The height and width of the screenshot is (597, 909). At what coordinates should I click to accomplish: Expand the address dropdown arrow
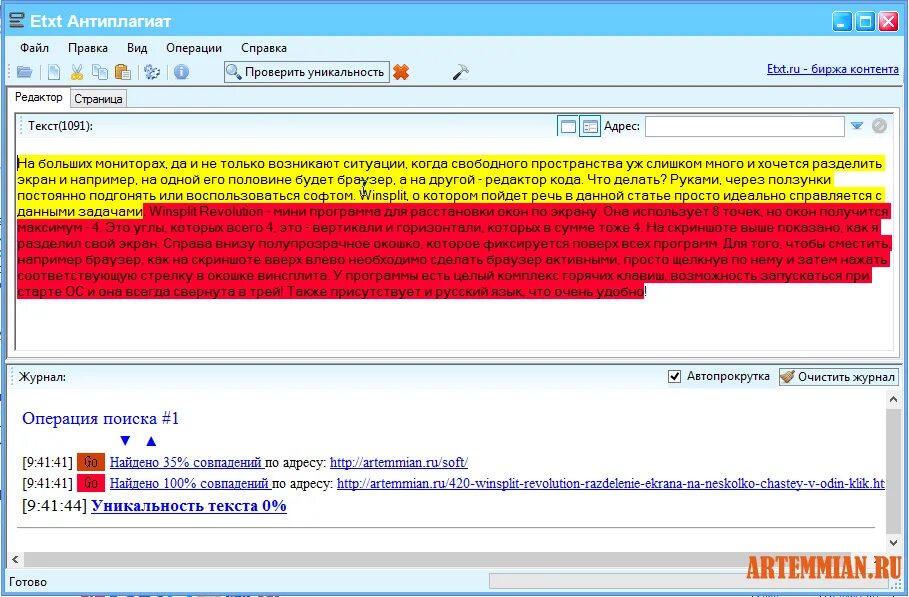click(x=857, y=126)
